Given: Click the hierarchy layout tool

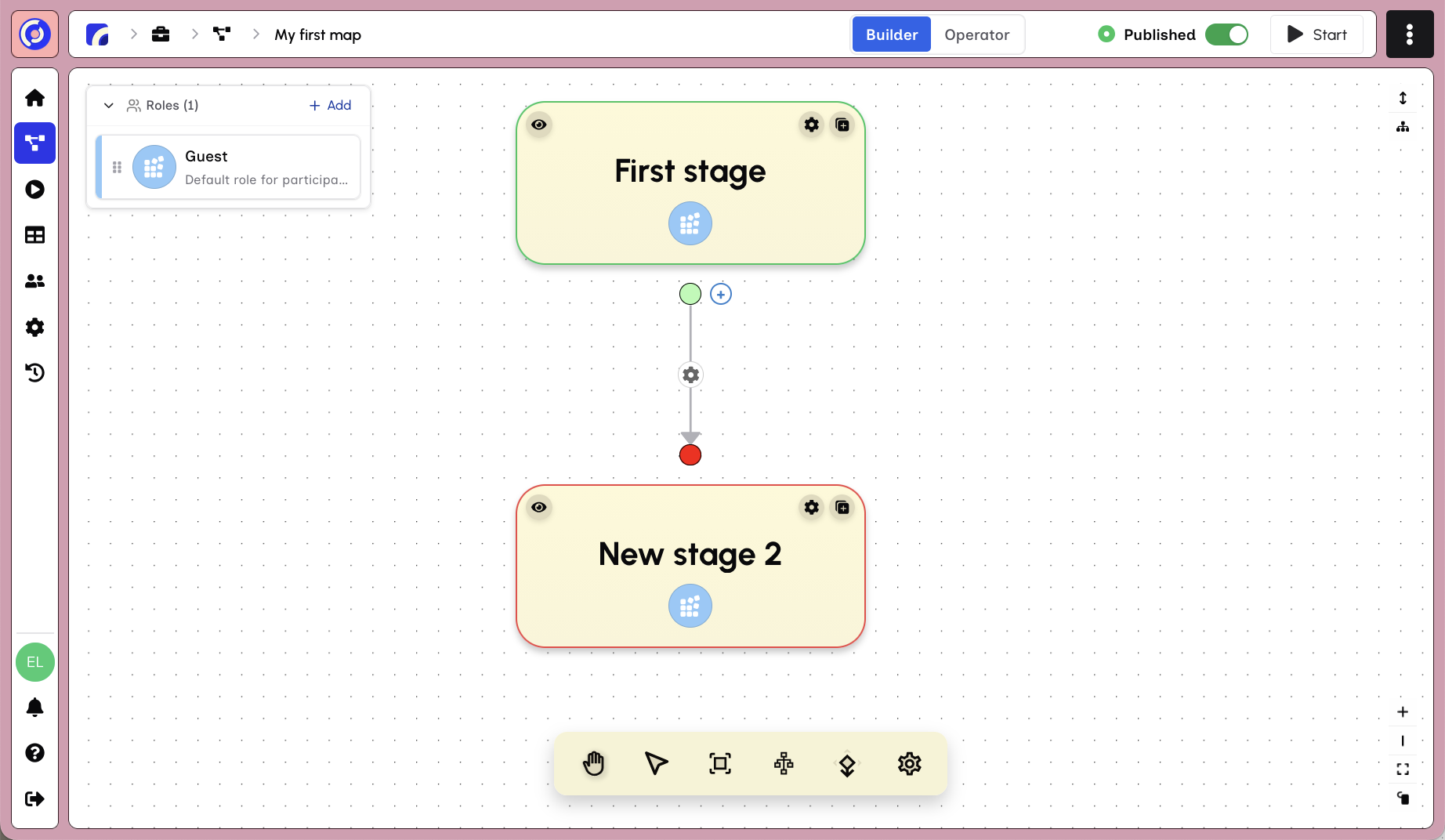Looking at the screenshot, I should coord(784,763).
